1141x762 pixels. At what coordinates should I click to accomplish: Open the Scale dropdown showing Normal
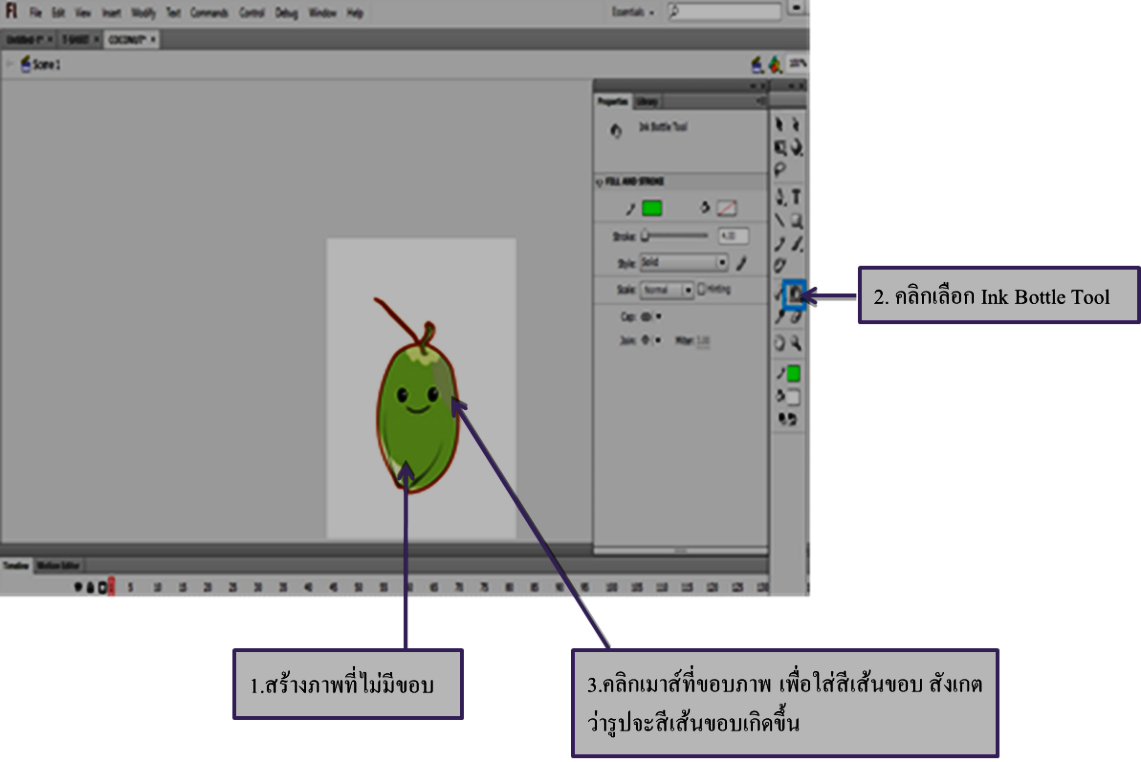click(x=667, y=289)
